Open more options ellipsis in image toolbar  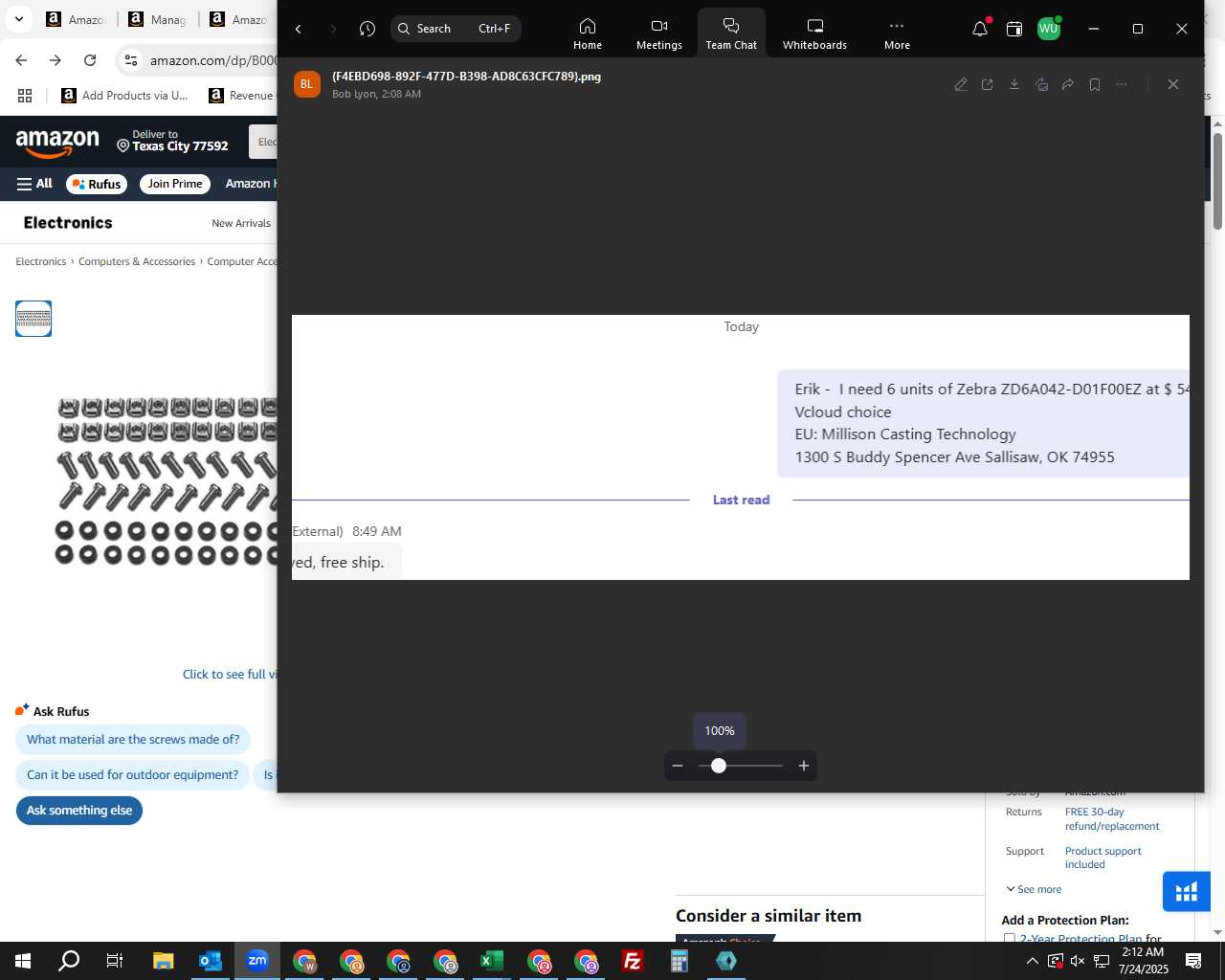pyautogui.click(x=1122, y=84)
